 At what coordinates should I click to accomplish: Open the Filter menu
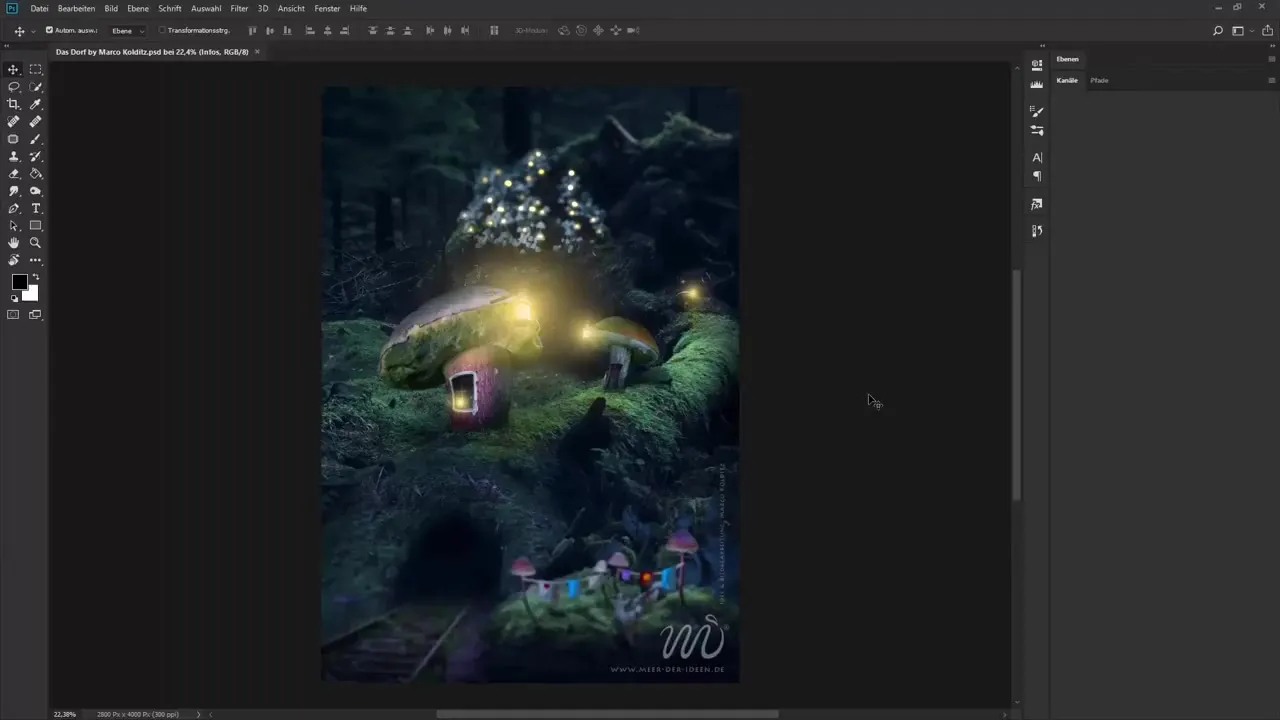coord(239,8)
